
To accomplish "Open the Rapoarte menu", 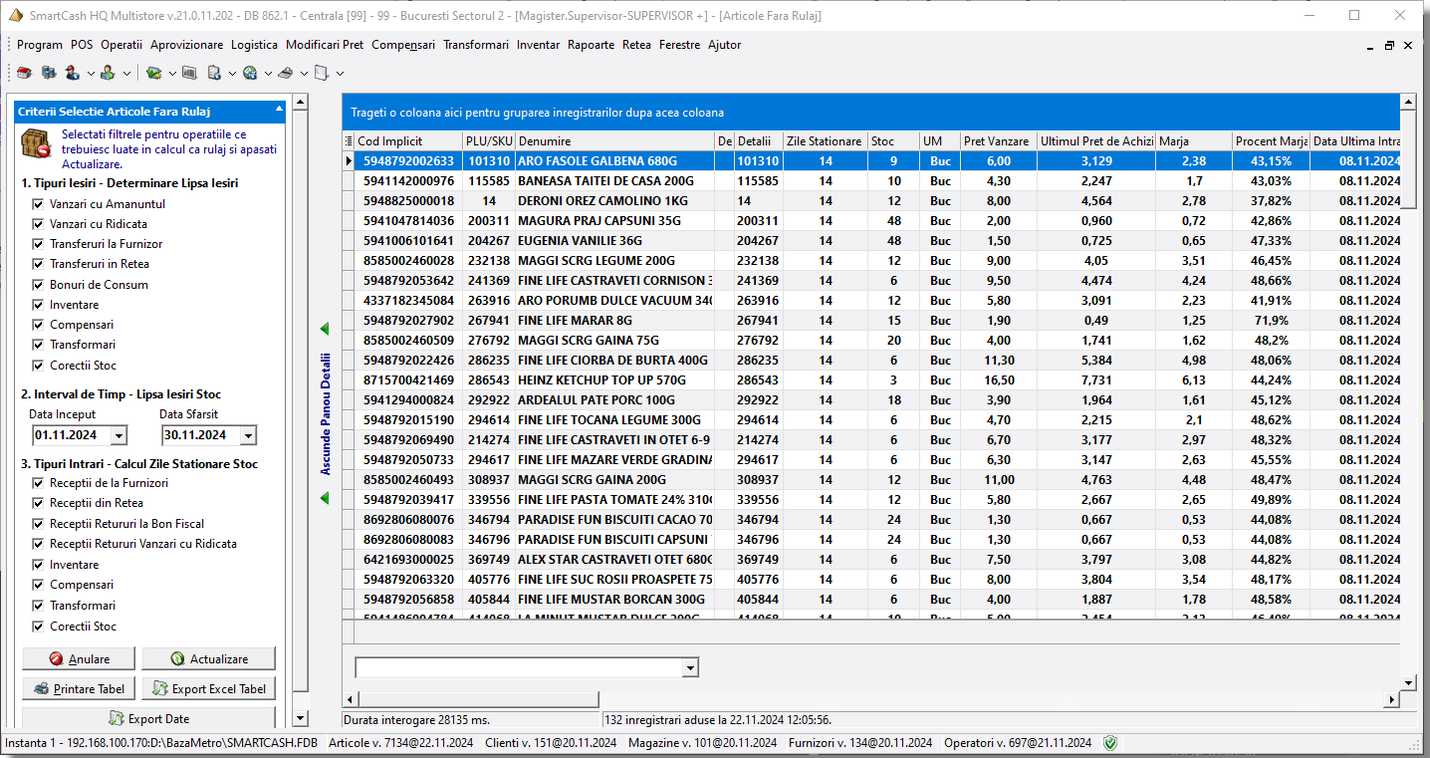I will pos(591,45).
